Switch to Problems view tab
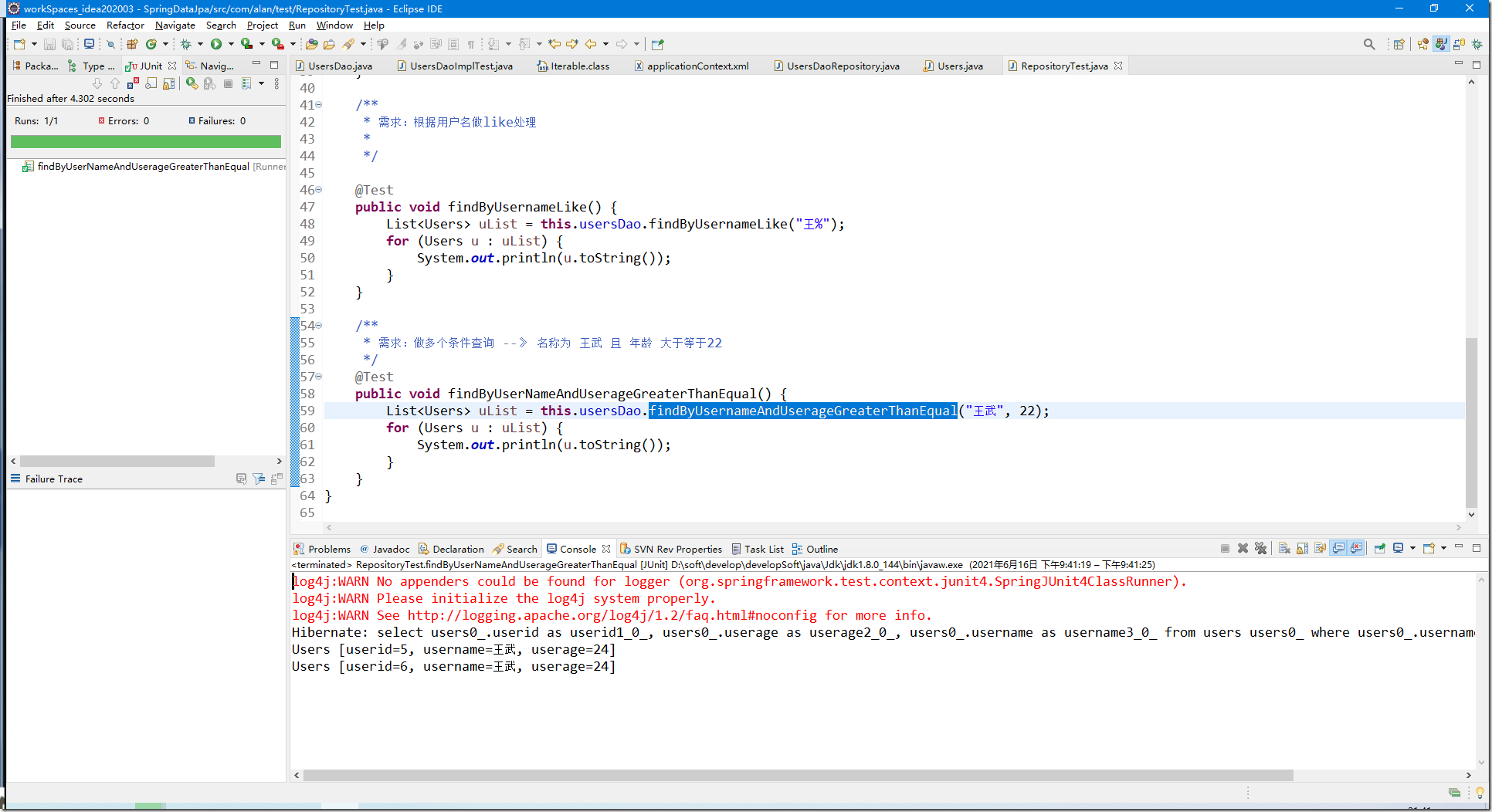1492x812 pixels. (322, 549)
